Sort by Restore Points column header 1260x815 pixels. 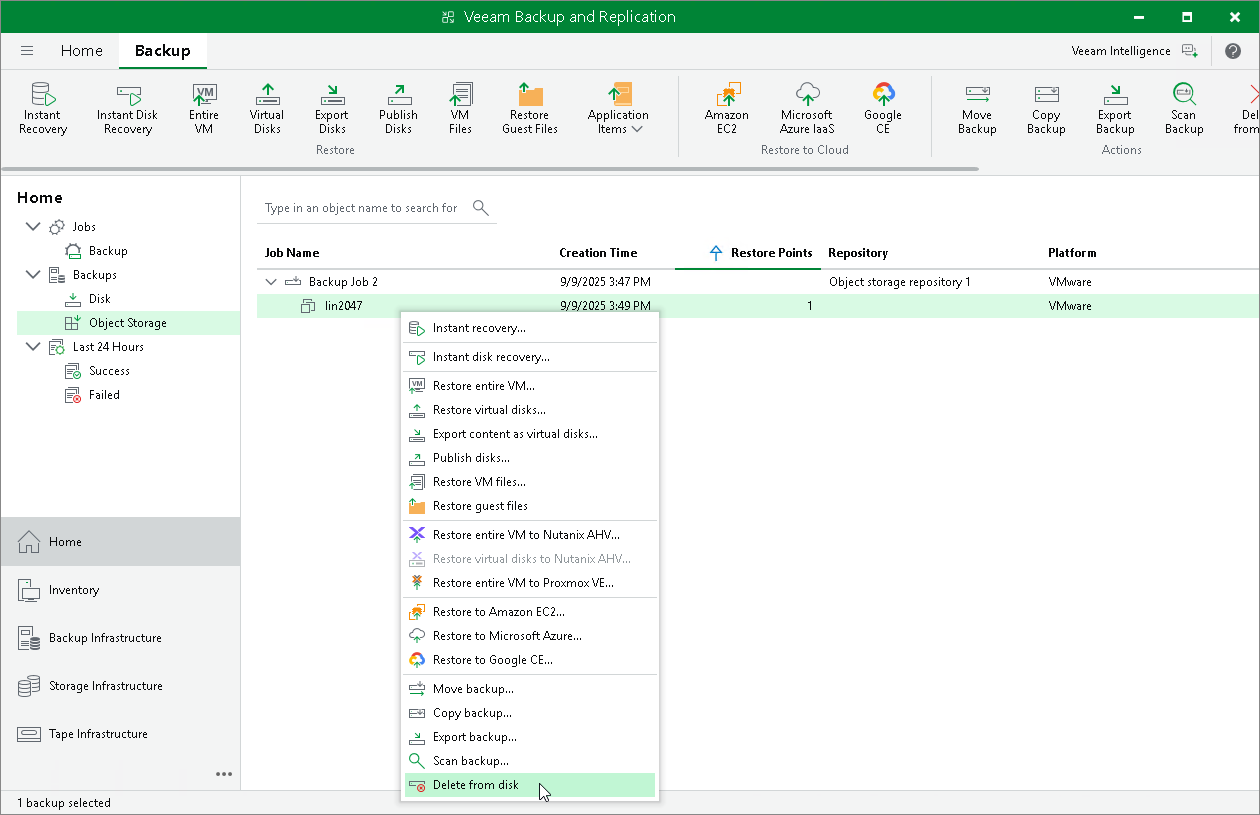click(749, 253)
